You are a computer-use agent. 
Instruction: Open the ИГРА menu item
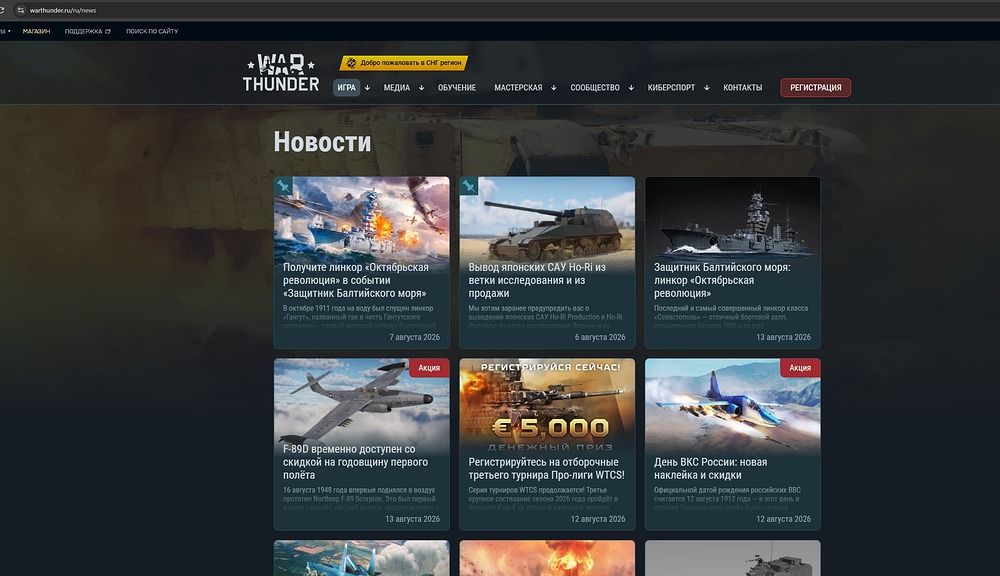point(346,87)
